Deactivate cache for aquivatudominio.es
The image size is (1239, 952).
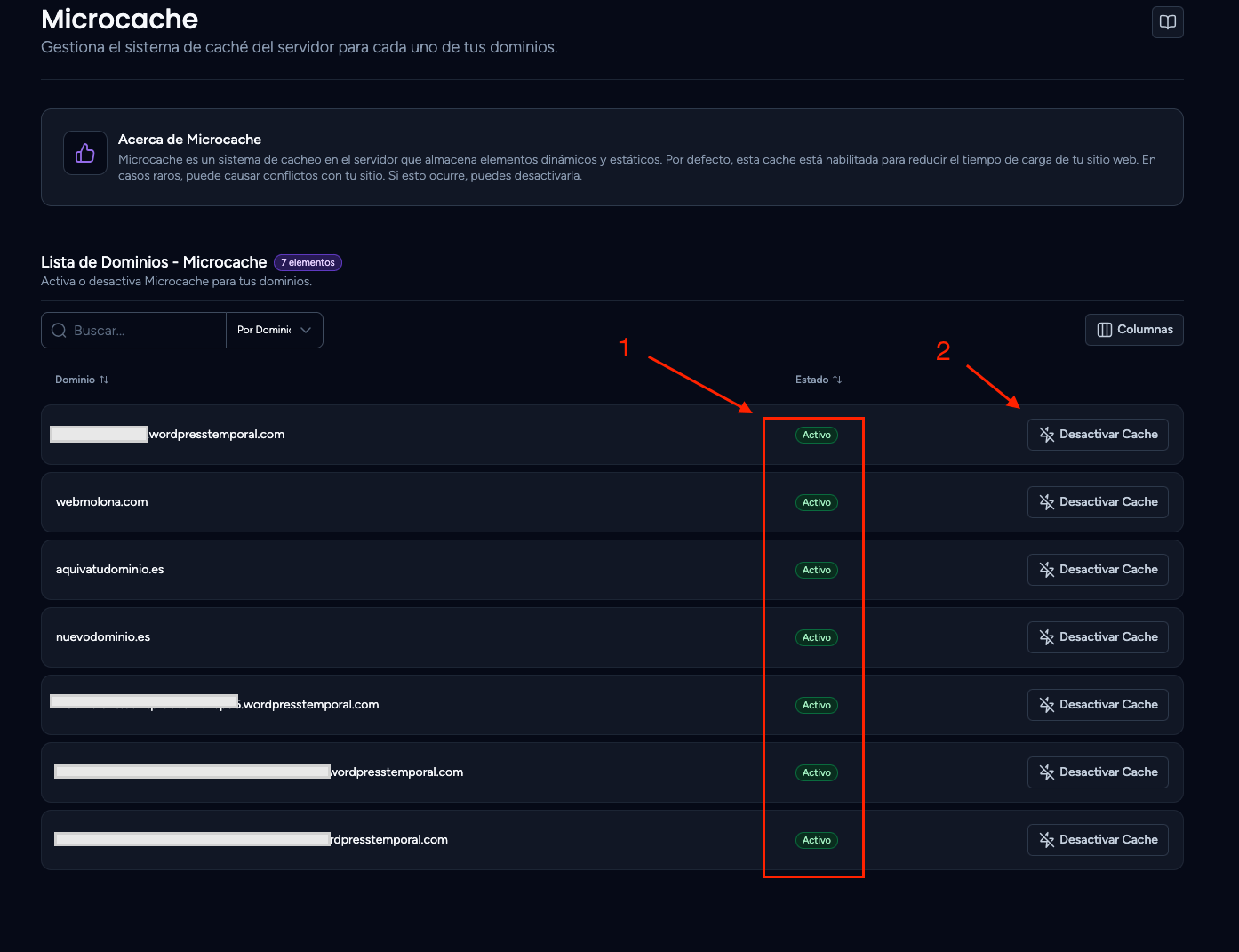click(x=1098, y=570)
